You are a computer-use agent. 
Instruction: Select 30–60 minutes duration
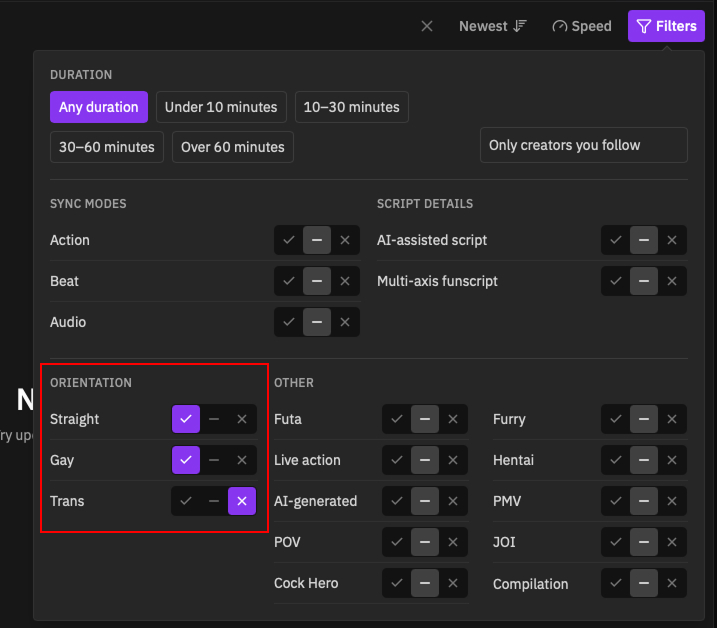107,147
